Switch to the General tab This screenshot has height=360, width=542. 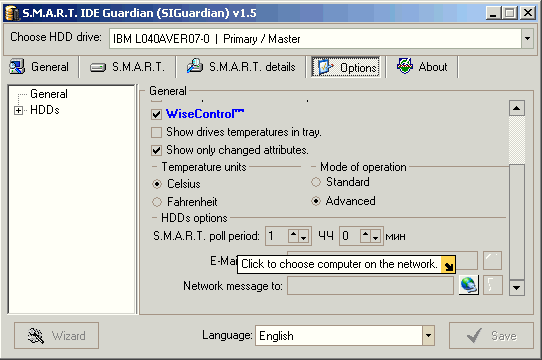click(x=39, y=67)
